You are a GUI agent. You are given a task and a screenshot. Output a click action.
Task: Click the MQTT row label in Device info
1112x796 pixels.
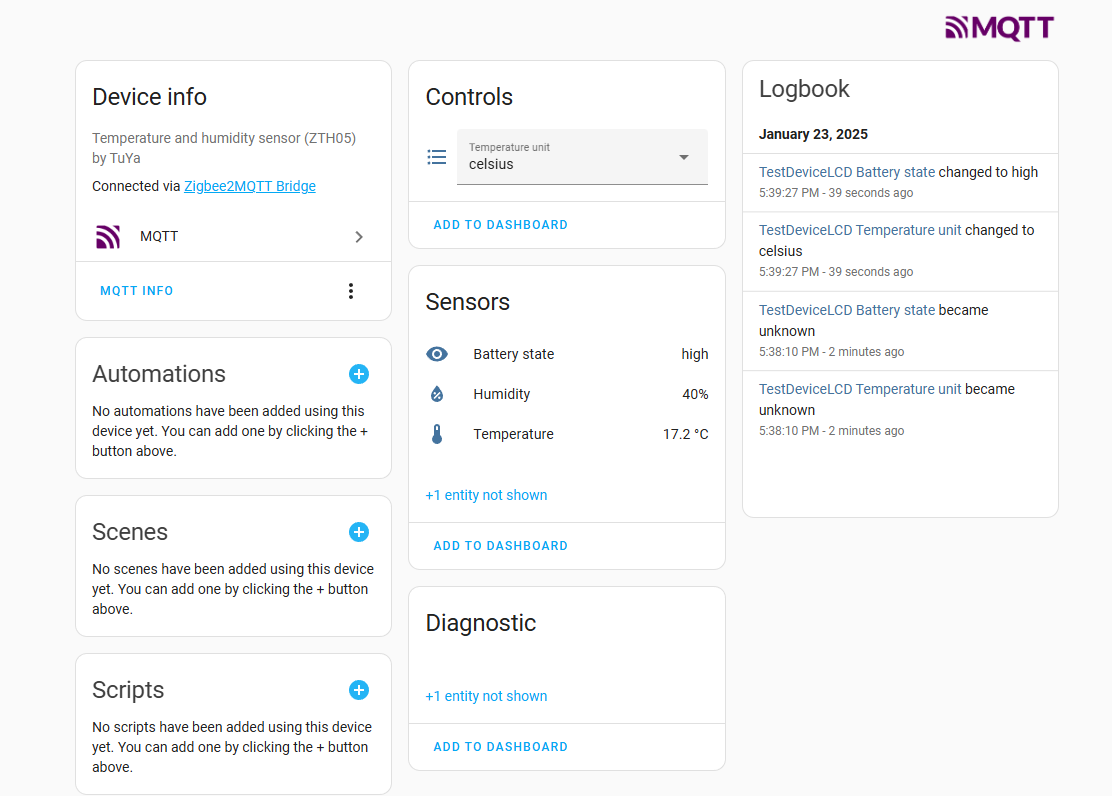coord(159,236)
